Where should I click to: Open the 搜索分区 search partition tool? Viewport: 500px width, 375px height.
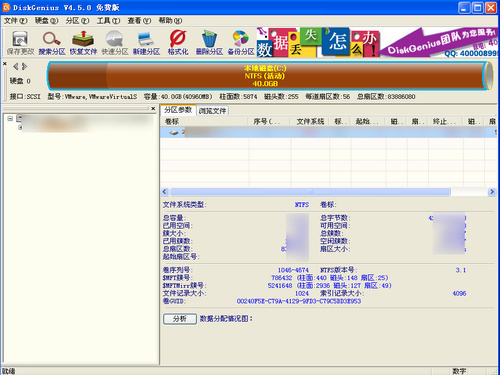52,43
